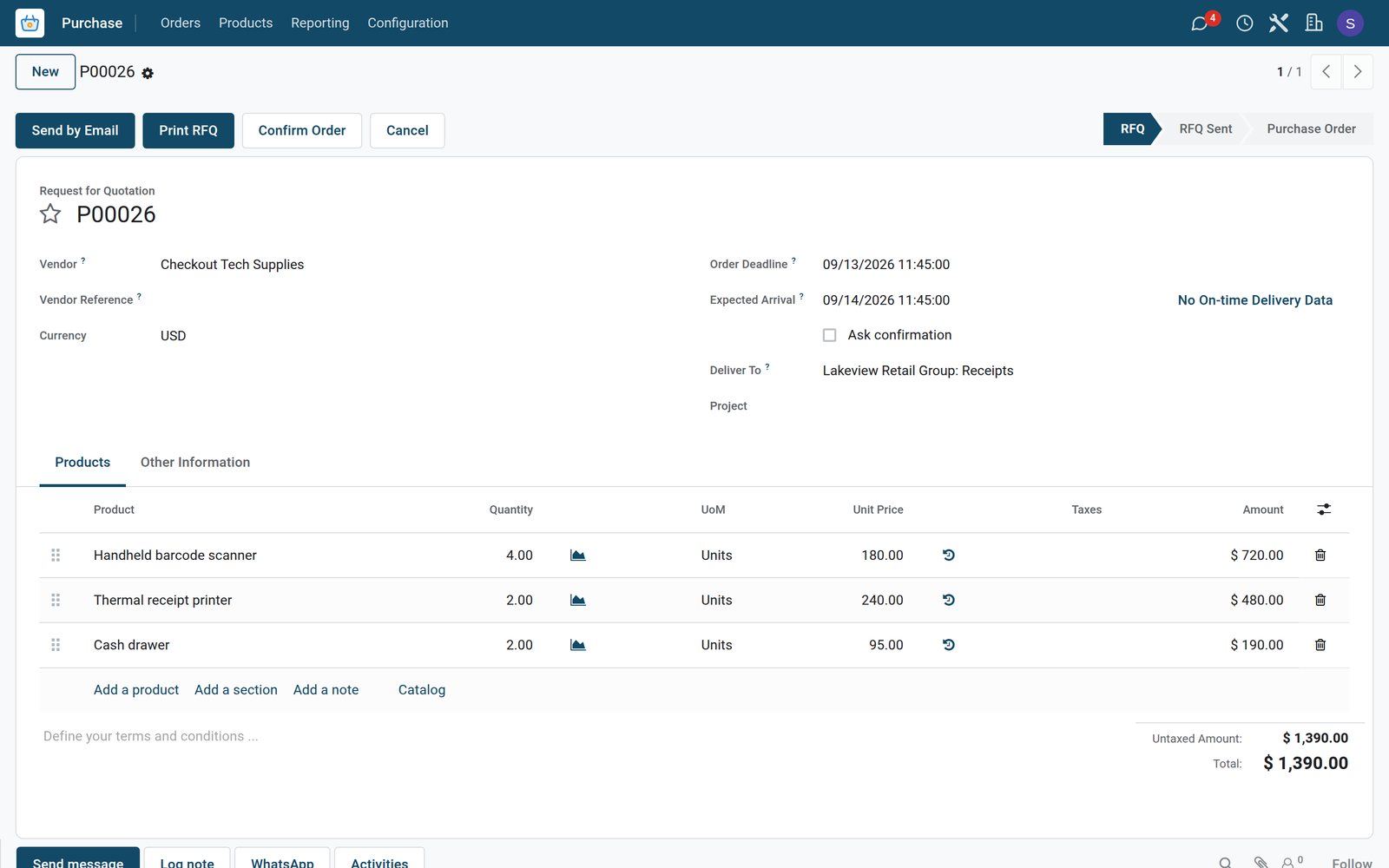The width and height of the screenshot is (1389, 868).
Task: Open the company switcher building icon
Action: (x=1314, y=23)
